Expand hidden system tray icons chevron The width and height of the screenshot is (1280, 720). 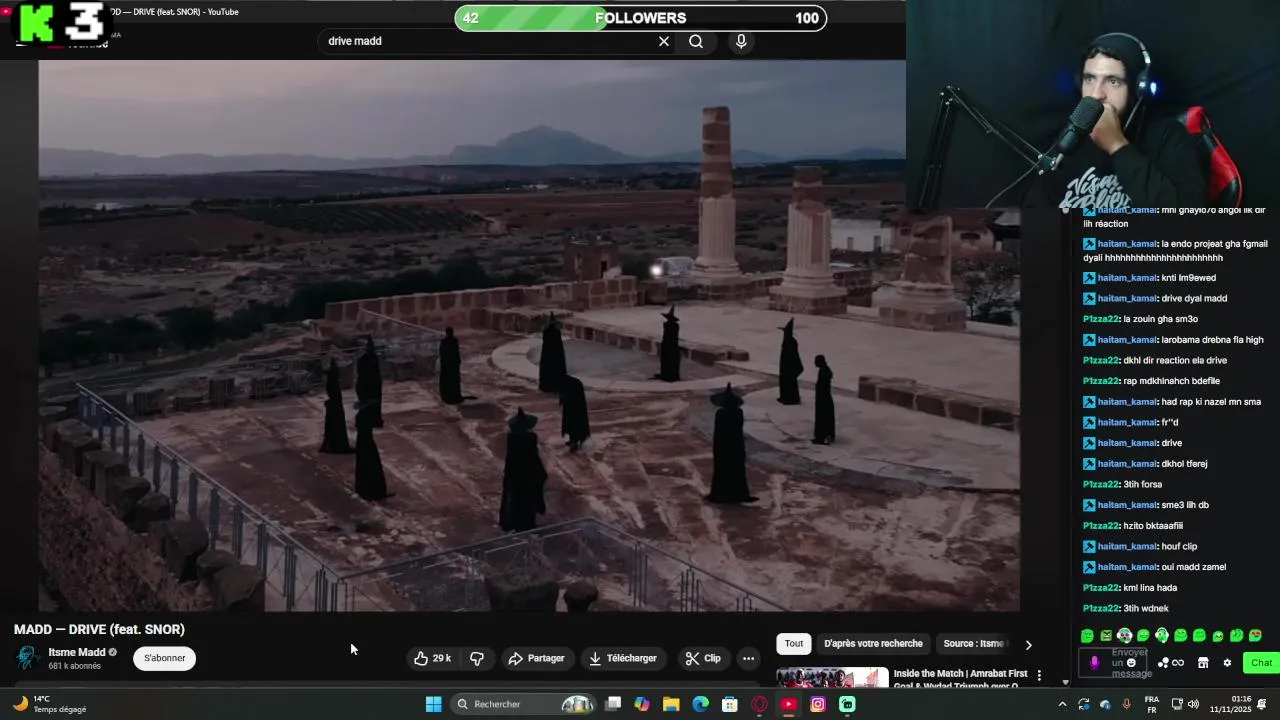tap(1062, 704)
